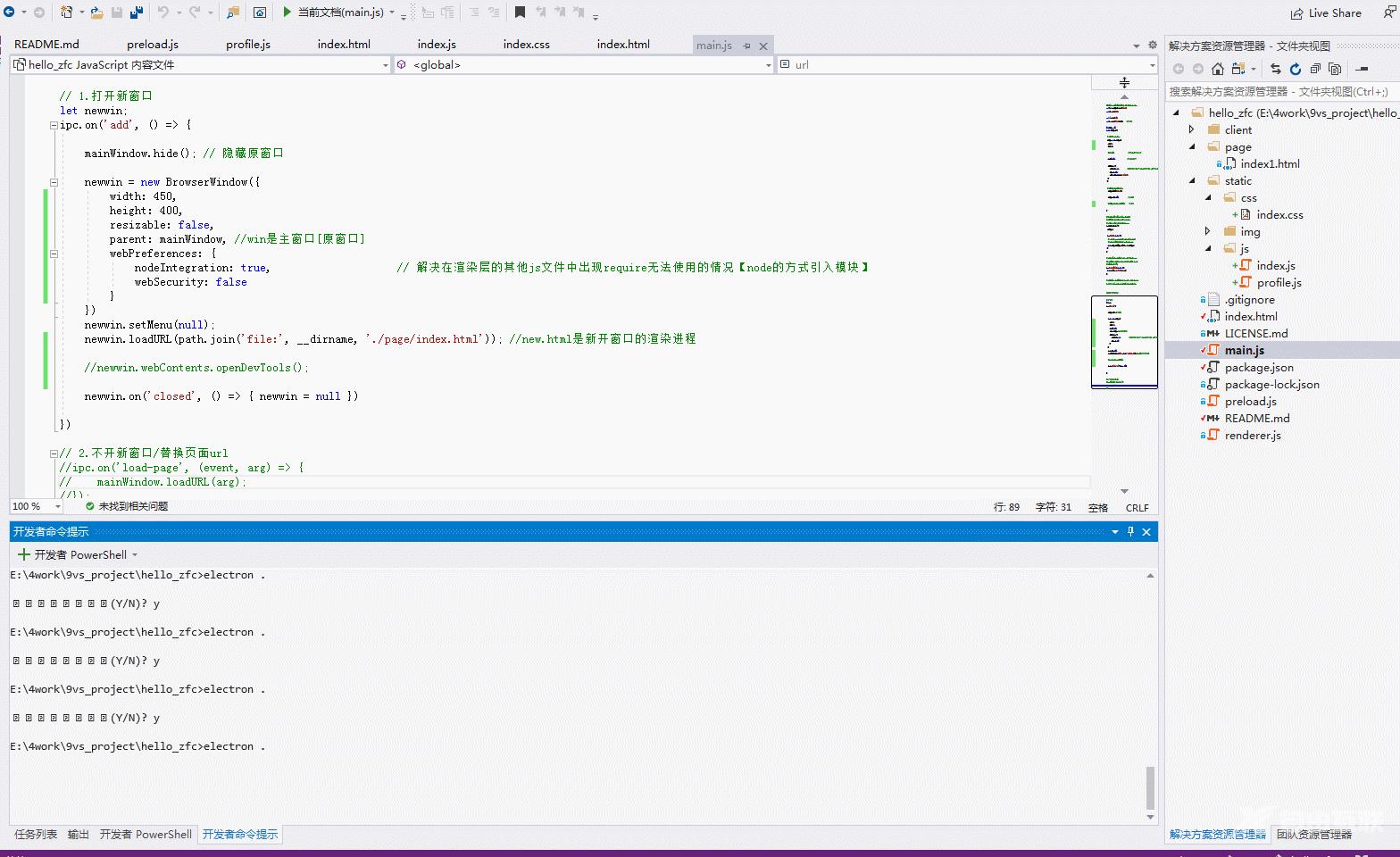Collapse the static folder in tree
This screenshot has width=1400, height=857.
tap(1192, 181)
